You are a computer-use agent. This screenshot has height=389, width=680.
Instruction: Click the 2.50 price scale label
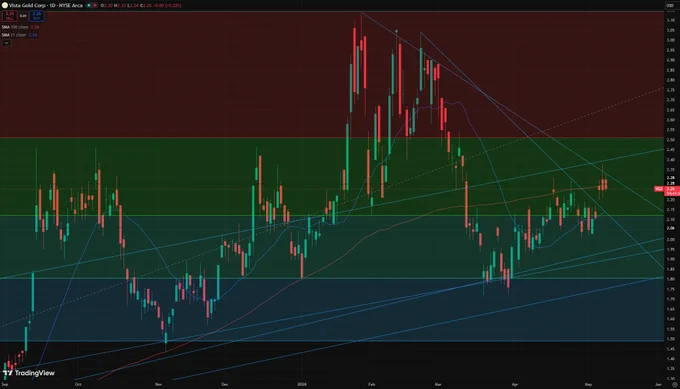click(670, 140)
